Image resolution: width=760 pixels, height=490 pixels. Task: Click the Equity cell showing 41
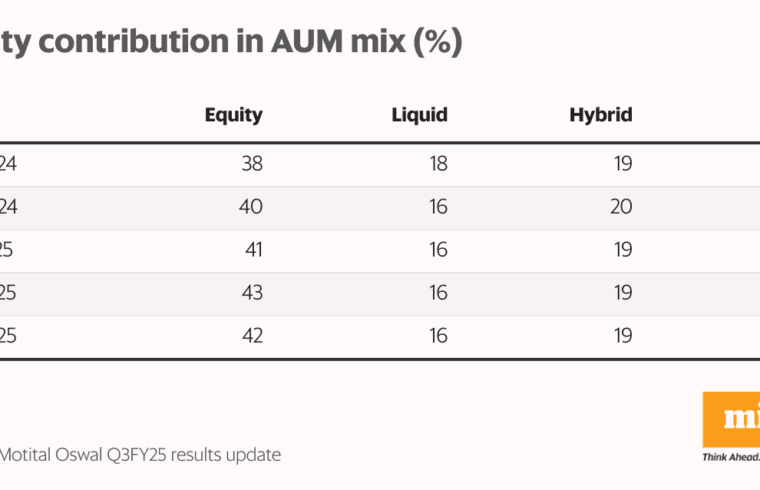pos(253,250)
